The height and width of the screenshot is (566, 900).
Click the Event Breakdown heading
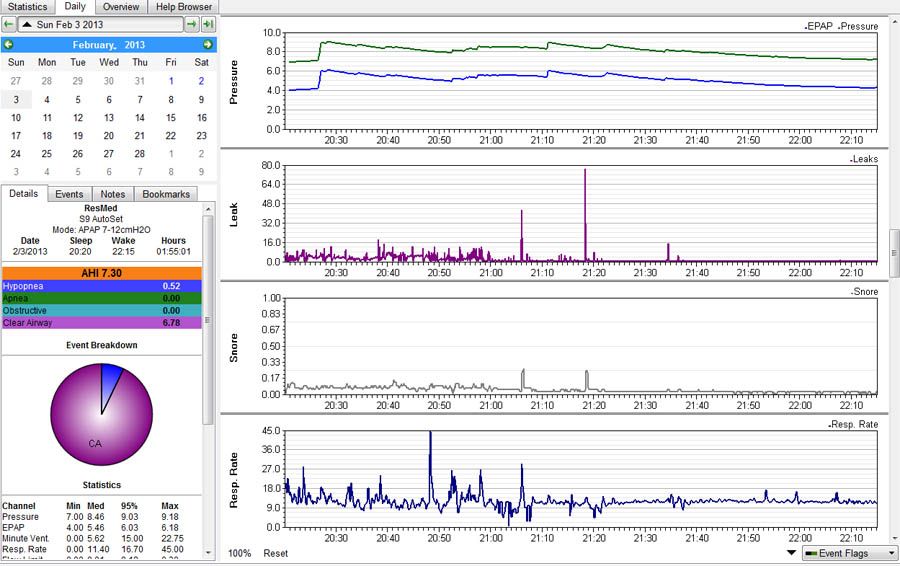coord(102,345)
